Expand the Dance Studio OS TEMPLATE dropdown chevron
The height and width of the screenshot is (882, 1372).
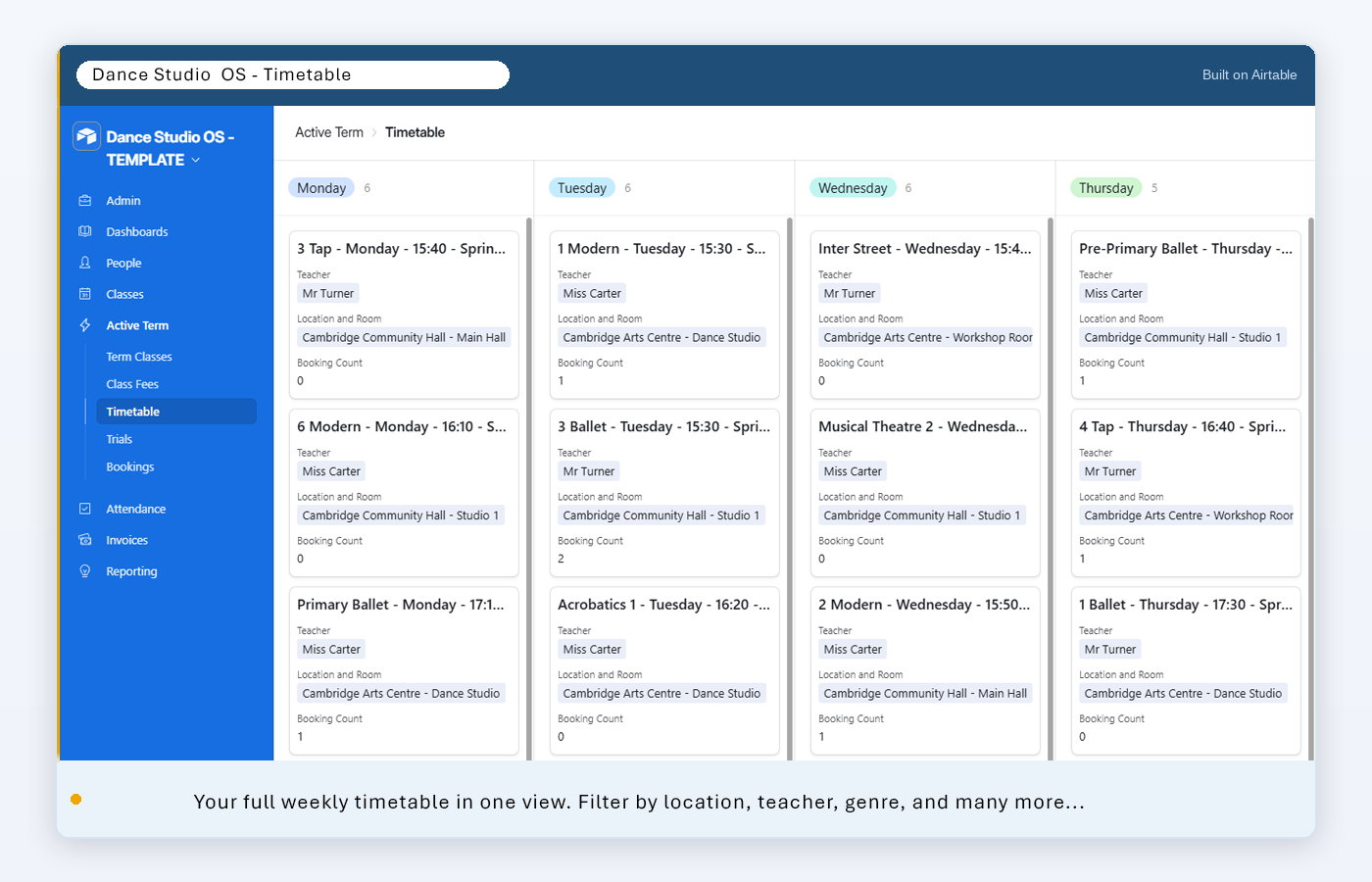(x=196, y=160)
